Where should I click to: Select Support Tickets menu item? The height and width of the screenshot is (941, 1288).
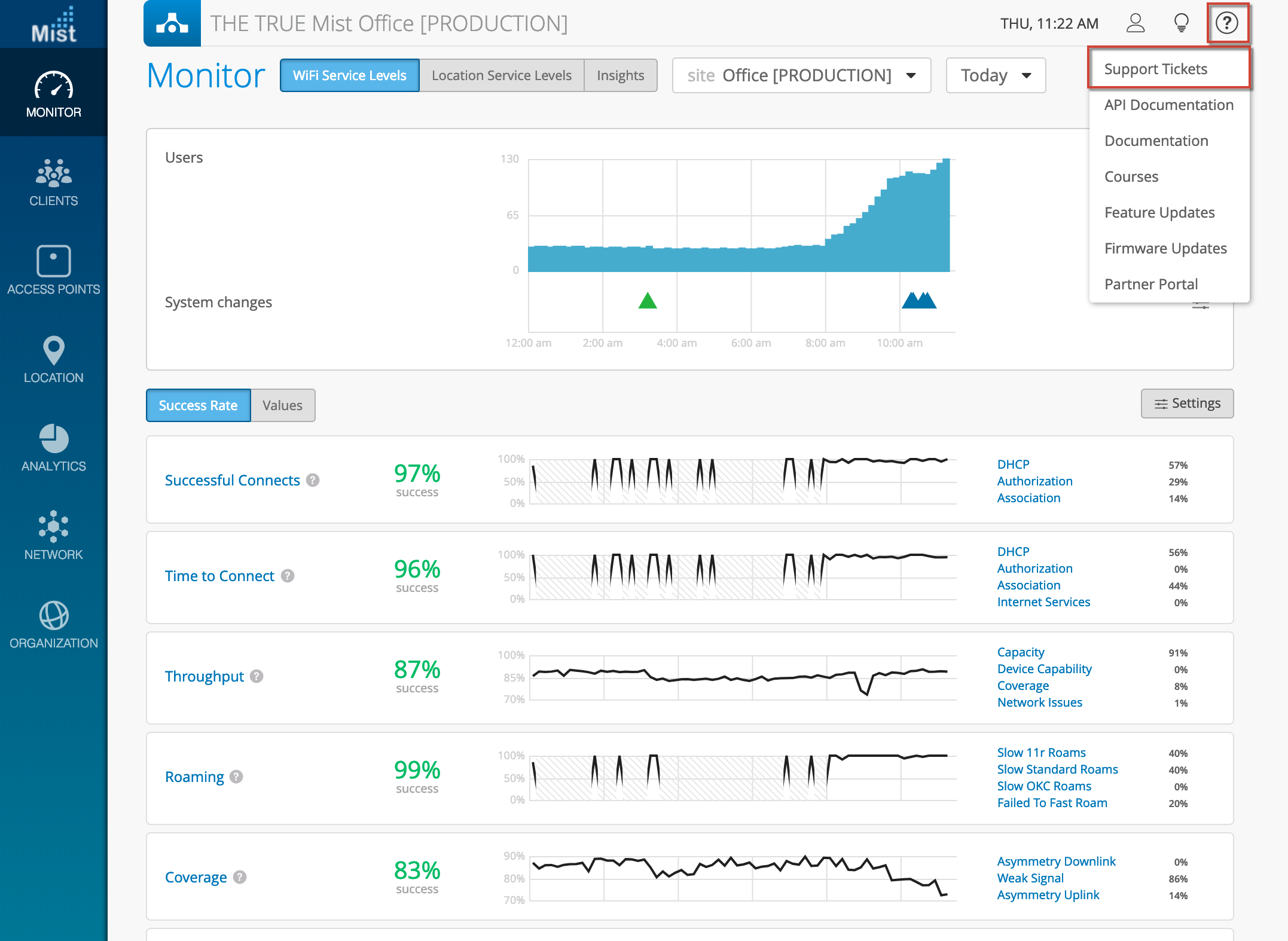[x=1155, y=69]
